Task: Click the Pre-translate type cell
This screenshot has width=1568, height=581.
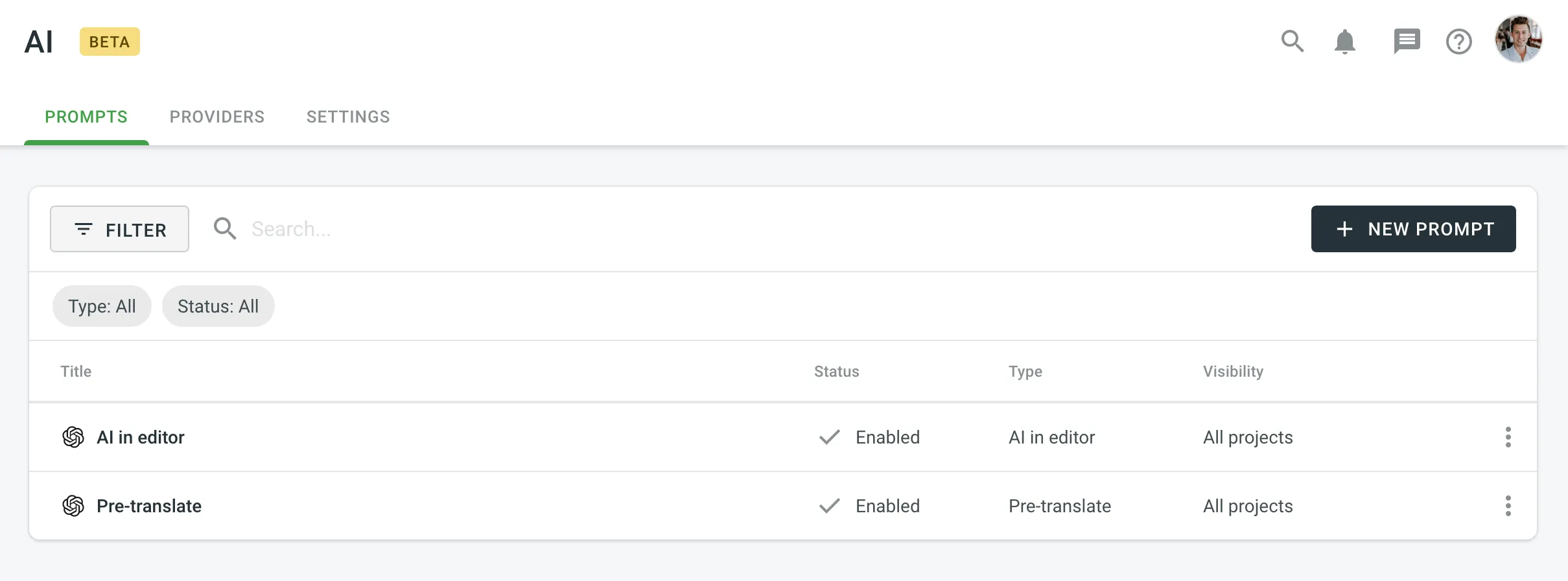Action: click(1060, 506)
